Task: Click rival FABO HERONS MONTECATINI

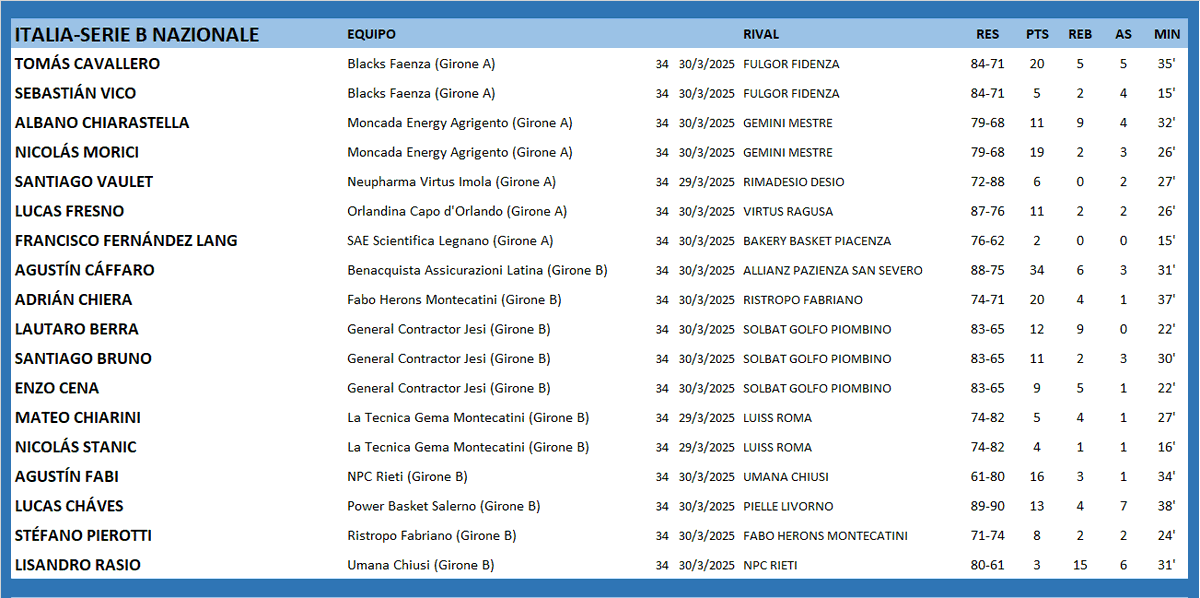Action: (x=826, y=536)
